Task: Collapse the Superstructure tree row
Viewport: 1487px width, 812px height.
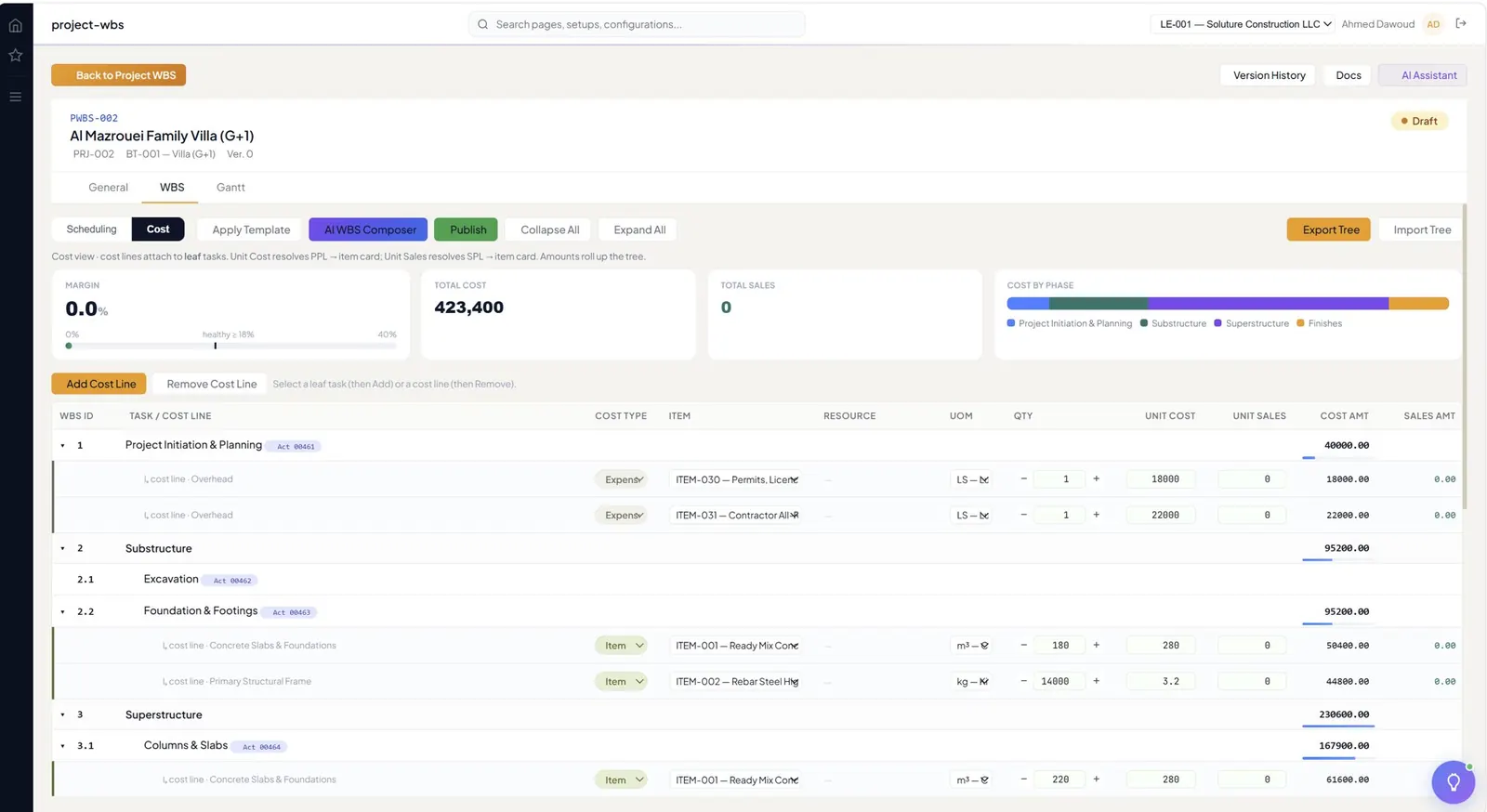Action: pos(63,715)
